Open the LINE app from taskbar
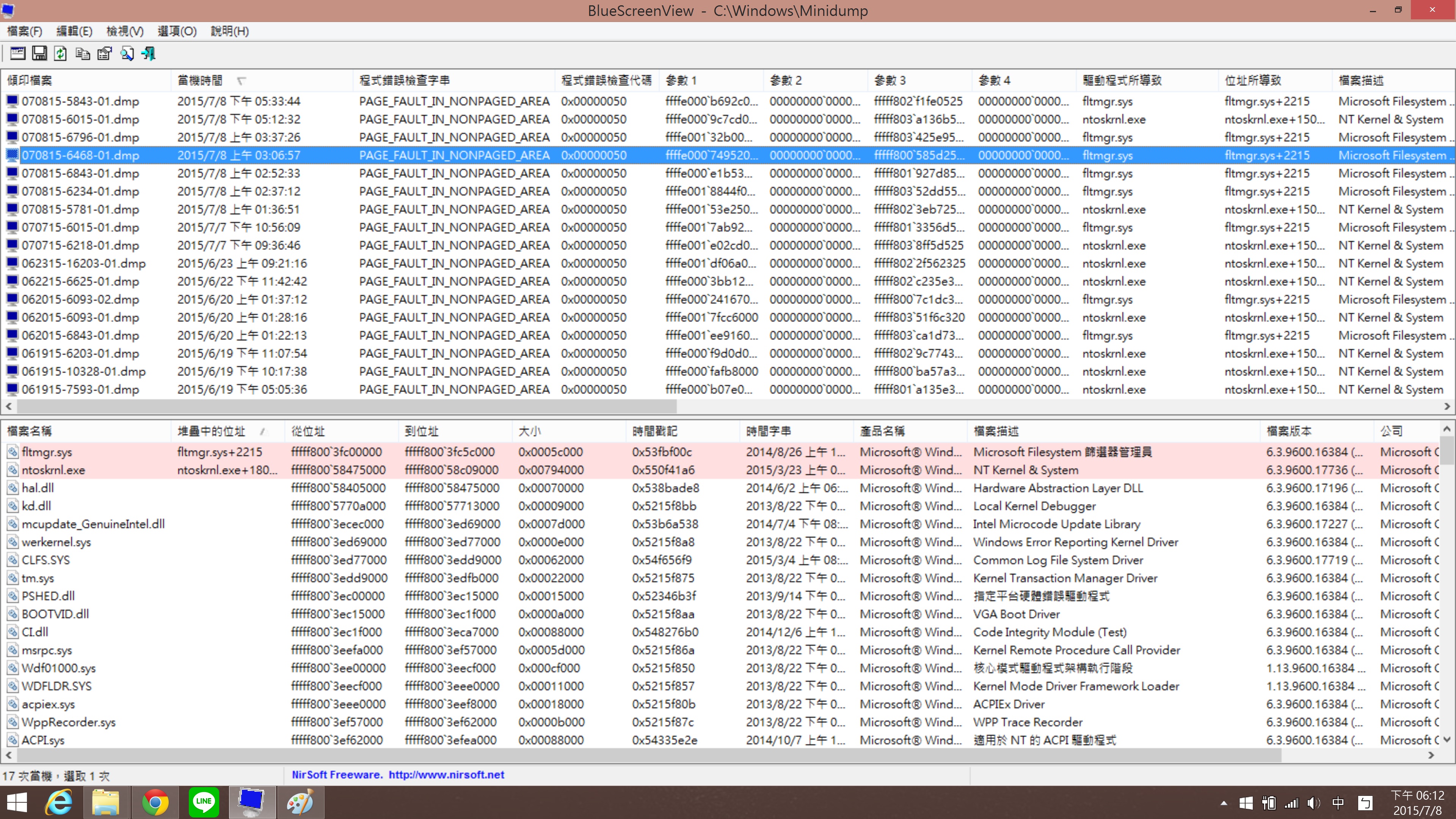The image size is (1456, 819). pyautogui.click(x=204, y=803)
